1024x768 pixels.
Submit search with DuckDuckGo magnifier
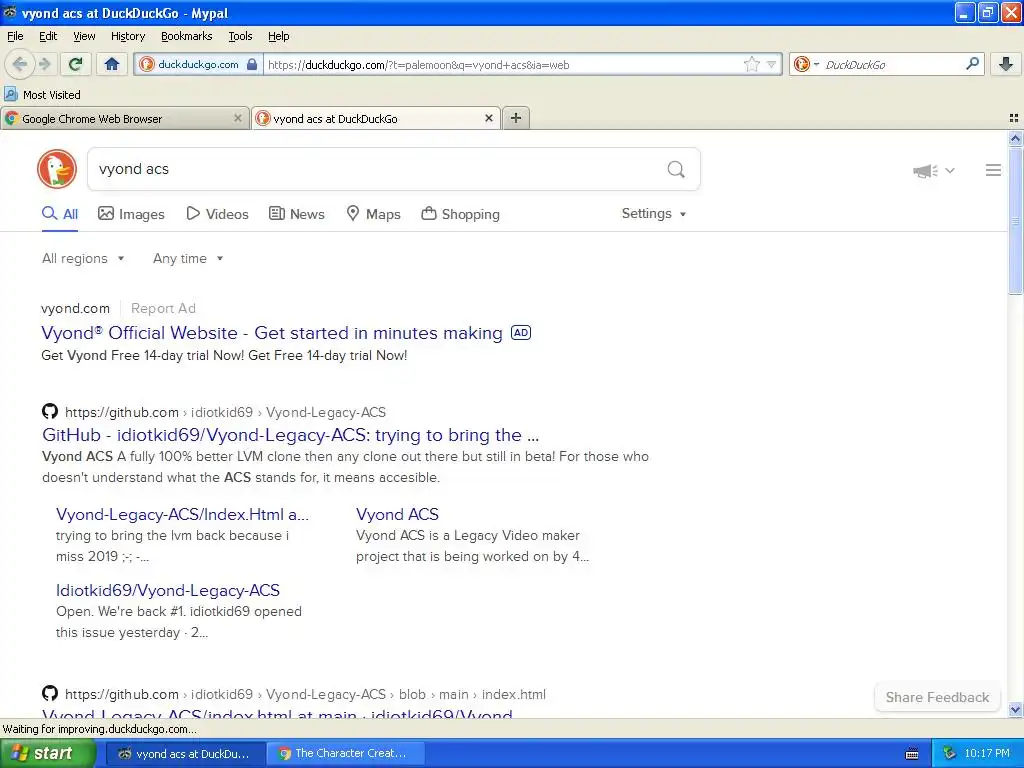[x=676, y=170]
